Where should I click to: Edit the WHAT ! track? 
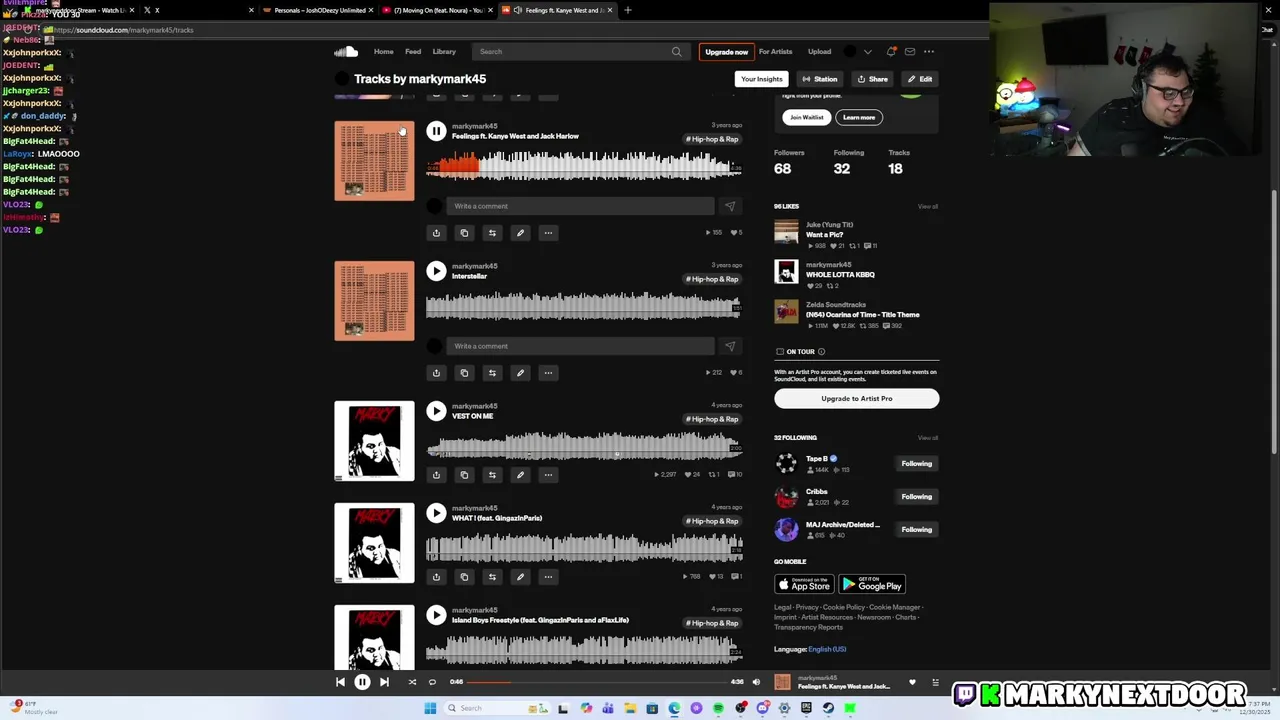[520, 577]
